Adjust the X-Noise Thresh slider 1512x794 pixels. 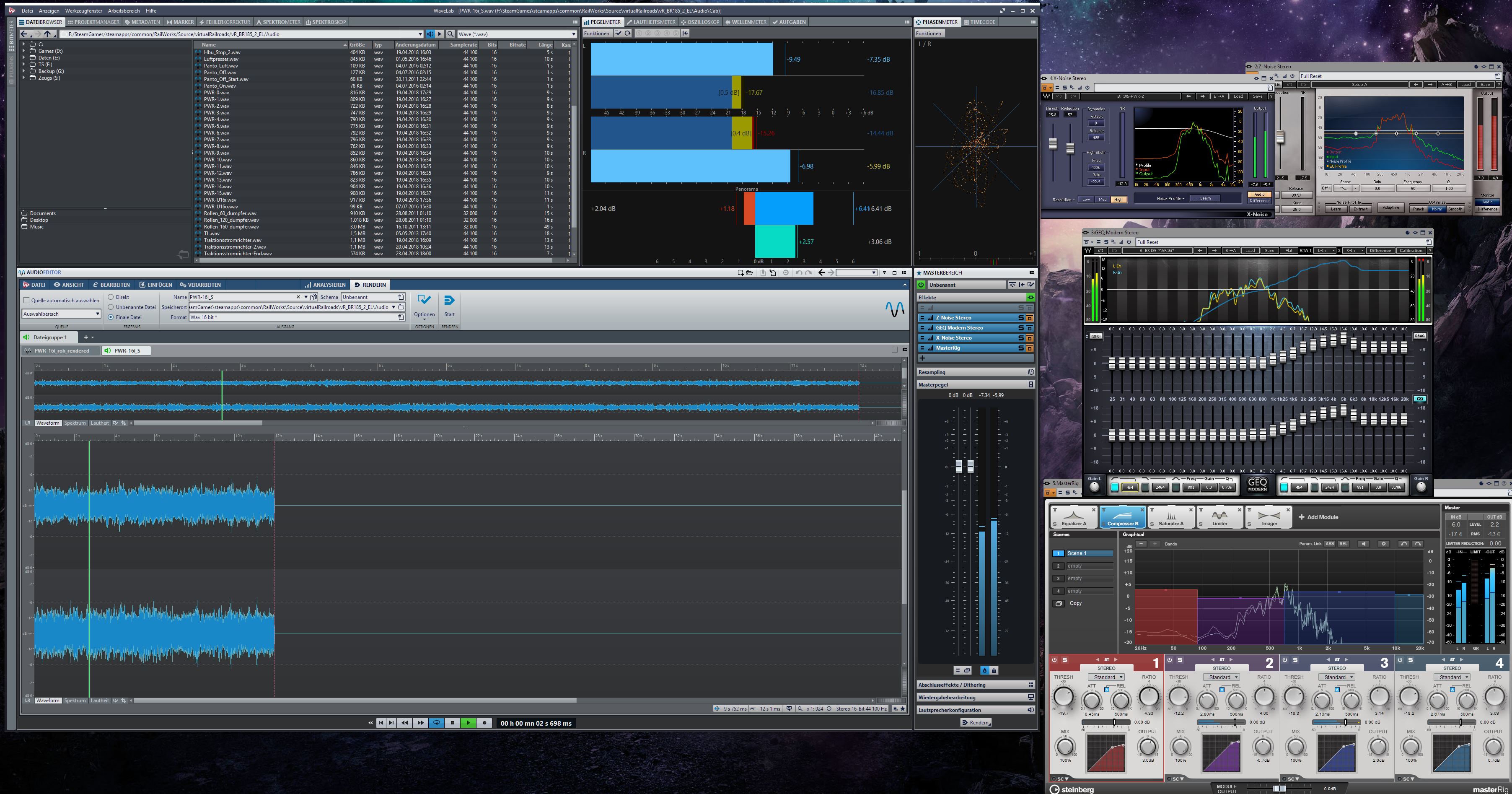[1052, 144]
